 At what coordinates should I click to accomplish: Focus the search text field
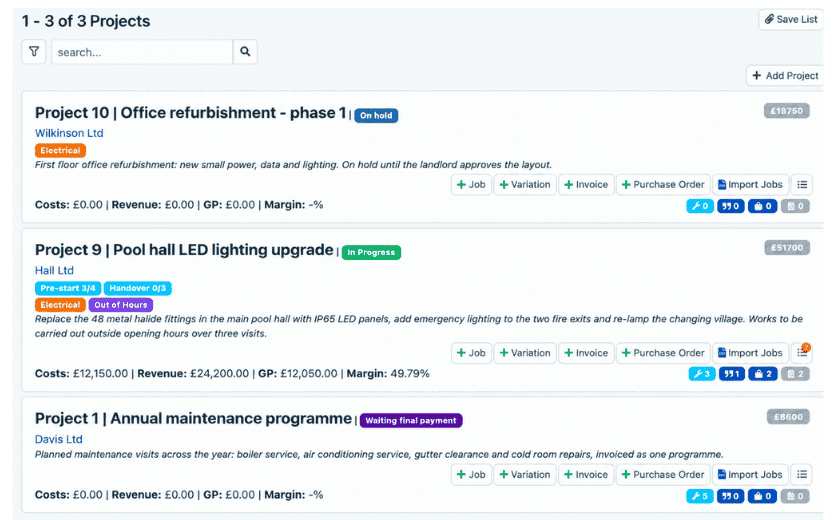[142, 52]
